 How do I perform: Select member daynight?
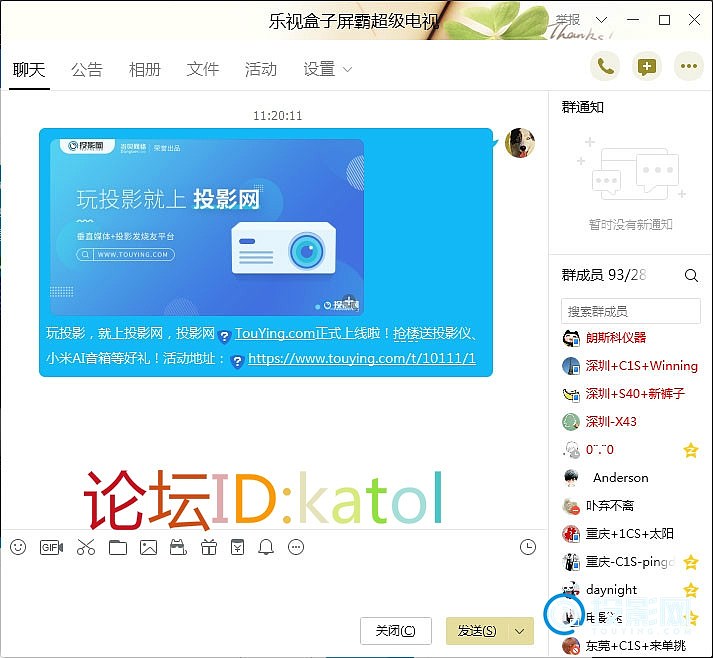click(631, 590)
